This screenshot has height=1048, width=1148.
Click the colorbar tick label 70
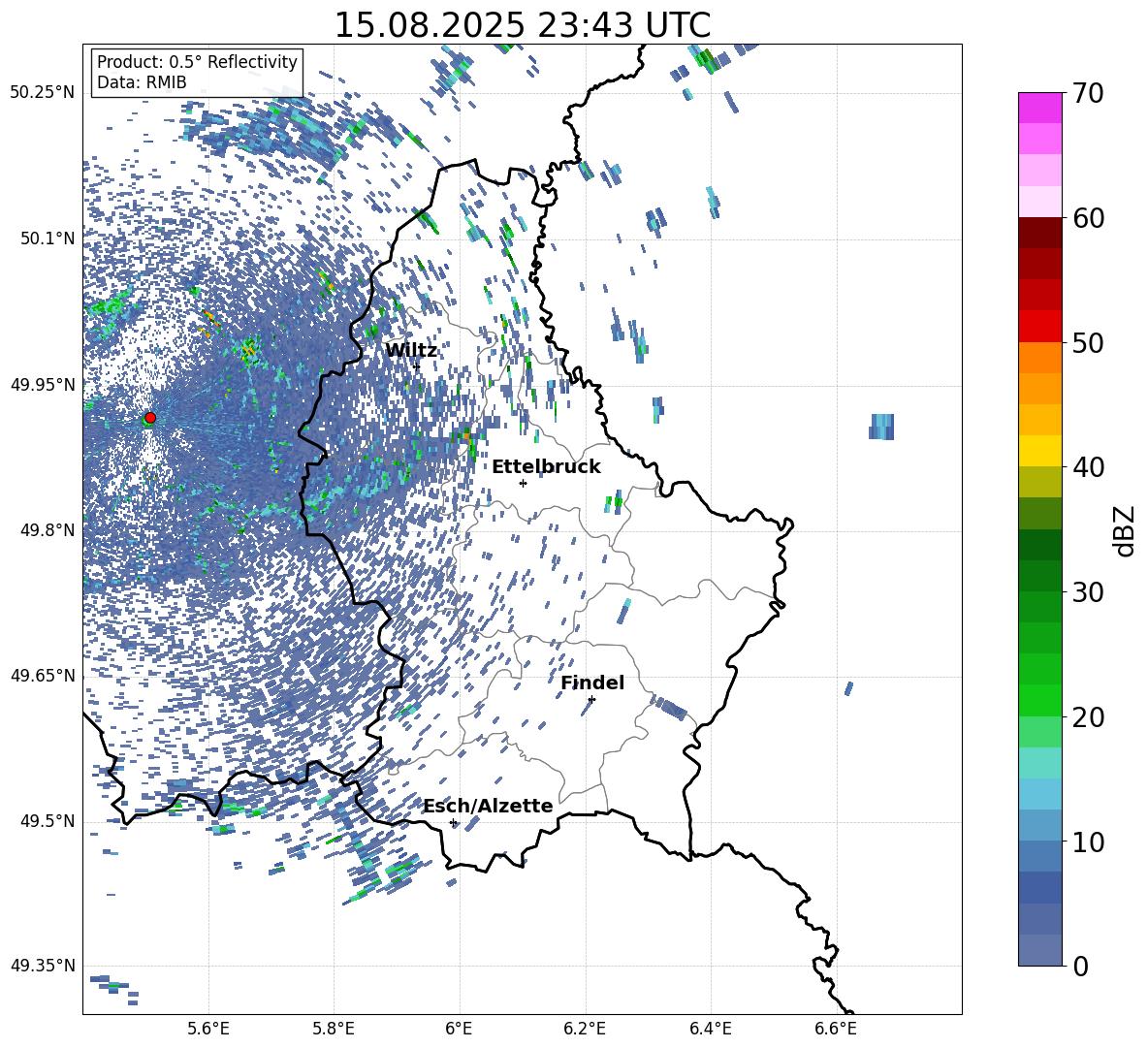pyautogui.click(x=1088, y=93)
